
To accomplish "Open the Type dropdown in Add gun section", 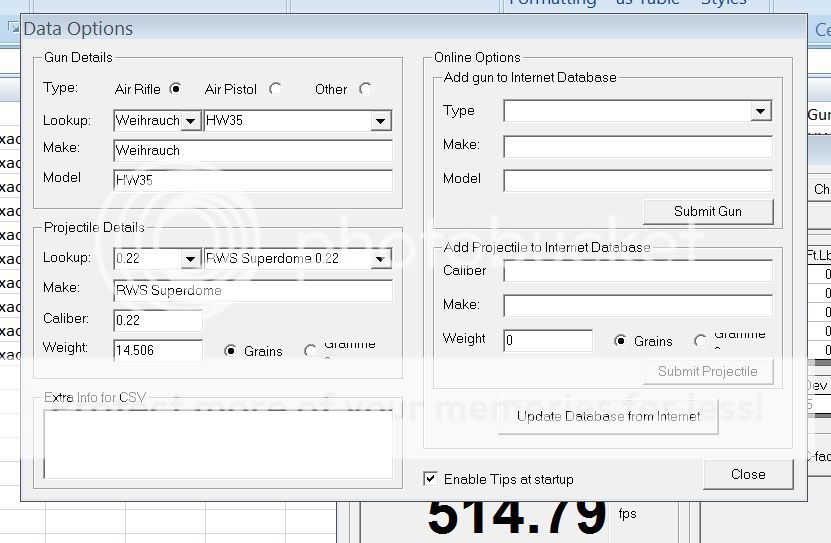I will pyautogui.click(x=761, y=111).
